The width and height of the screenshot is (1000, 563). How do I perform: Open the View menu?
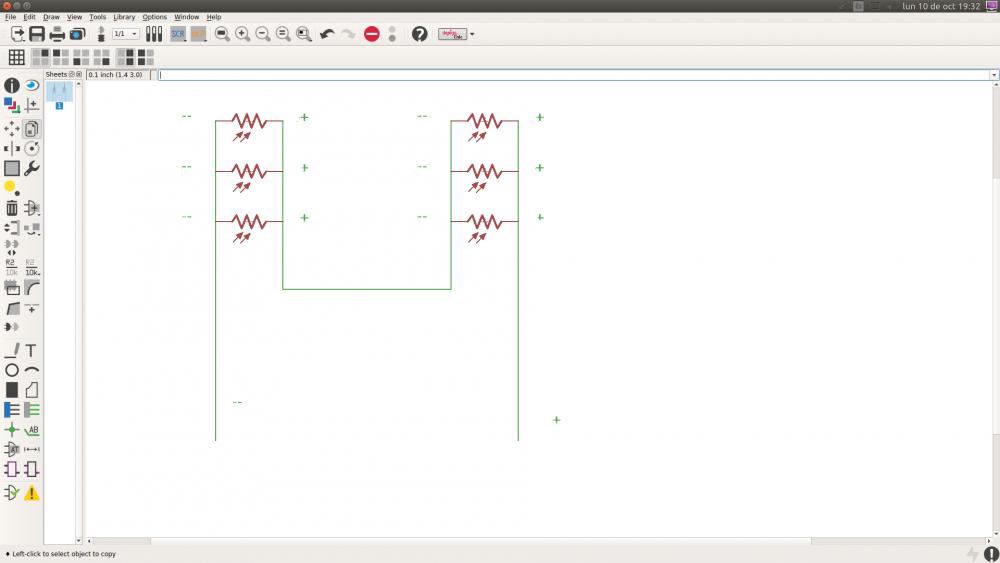(x=75, y=17)
